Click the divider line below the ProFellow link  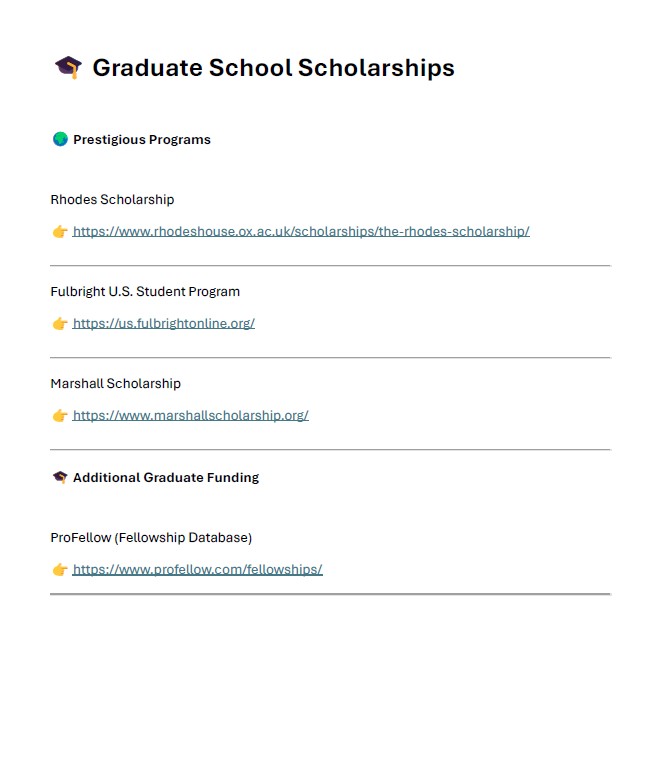pos(330,594)
